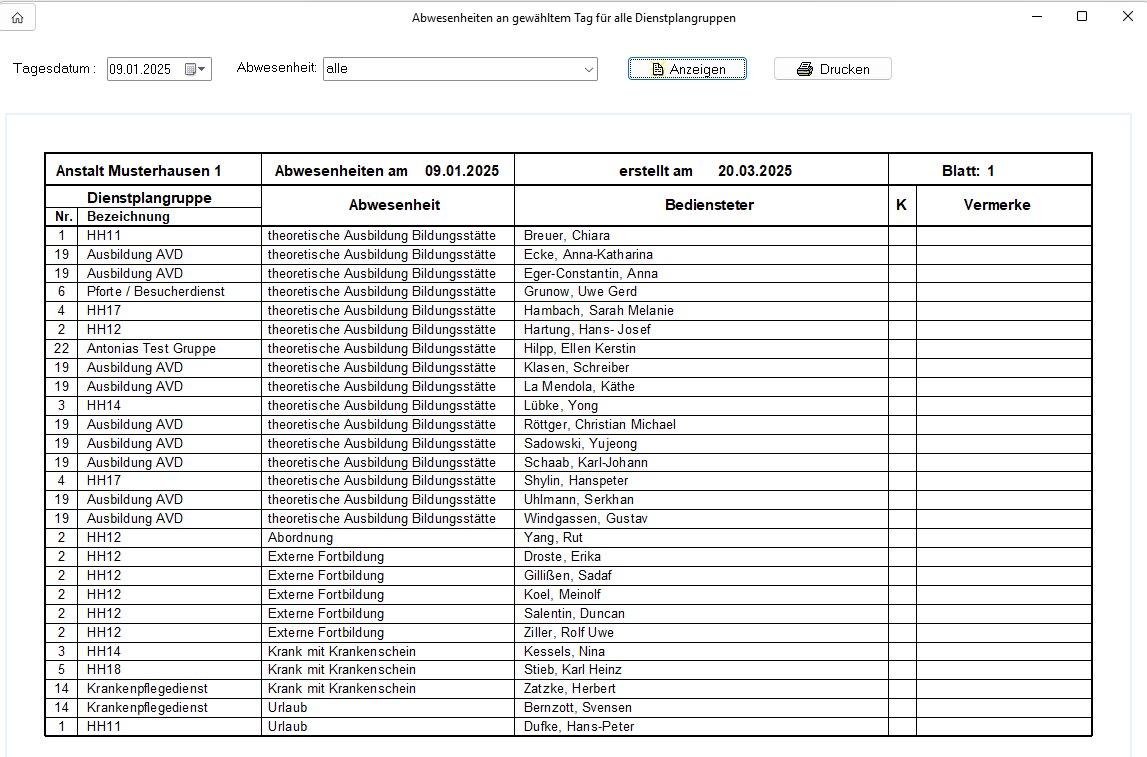Open the Tagesdatum calendar picker icon

point(195,69)
